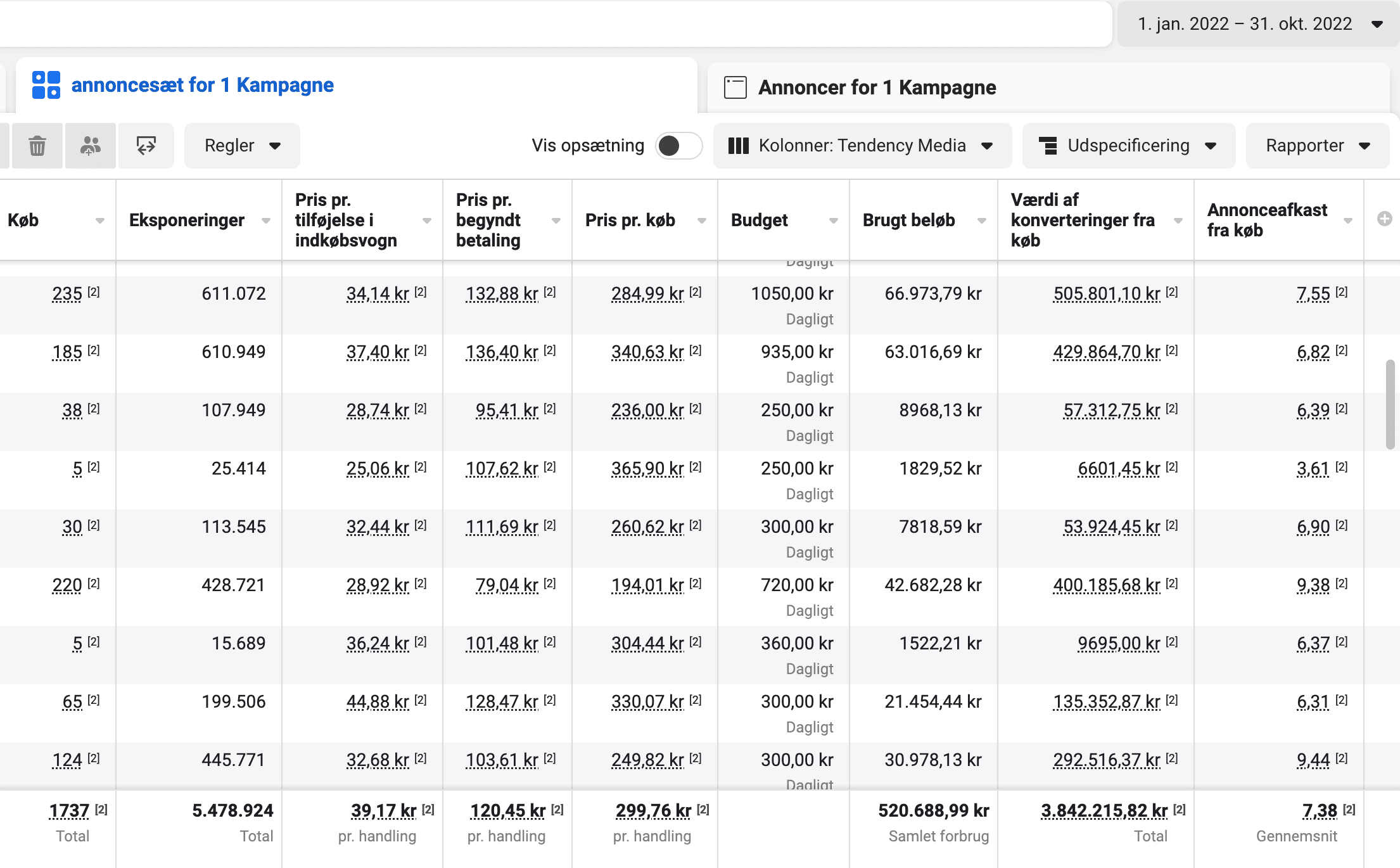Open the date range dropdown
Image resolution: width=1400 pixels, height=868 pixels.
[1259, 24]
